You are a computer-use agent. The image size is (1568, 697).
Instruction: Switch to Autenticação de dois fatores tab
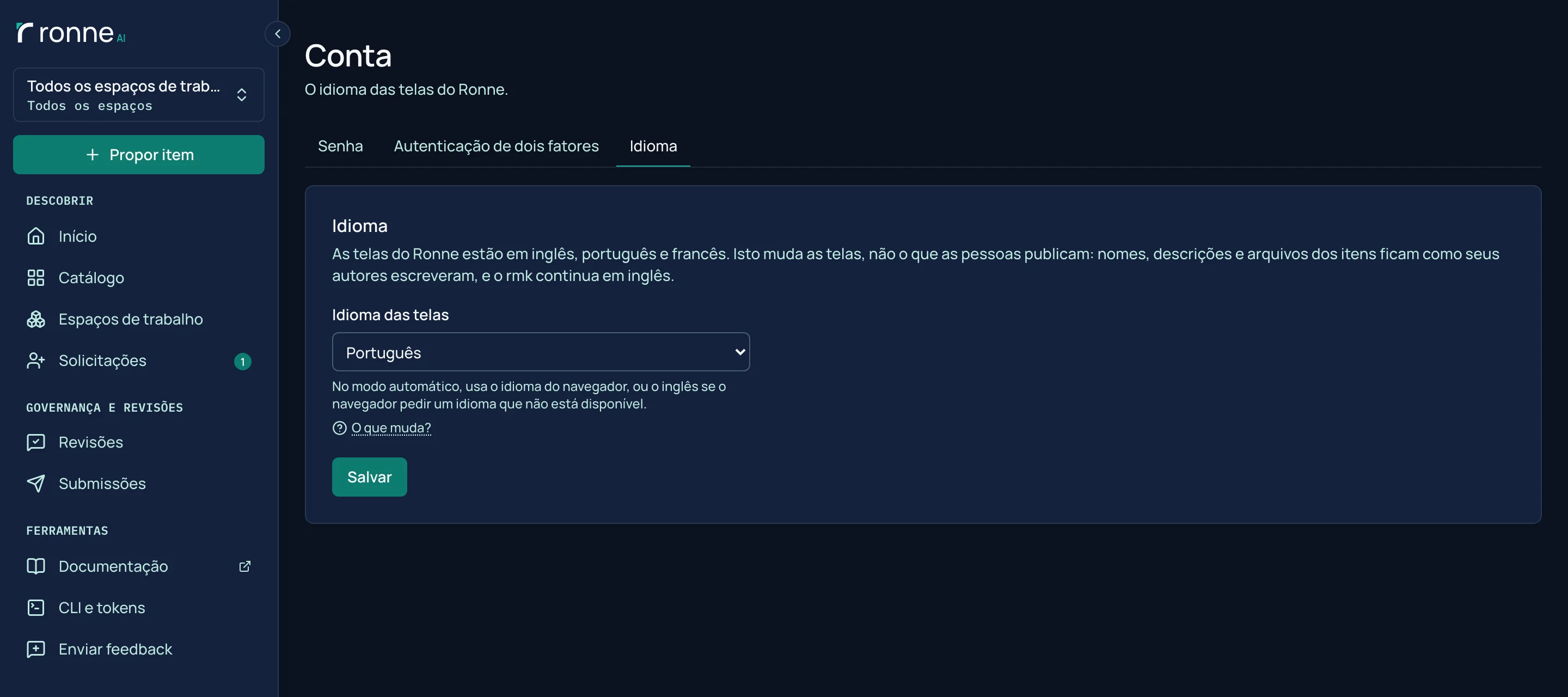[x=496, y=146]
